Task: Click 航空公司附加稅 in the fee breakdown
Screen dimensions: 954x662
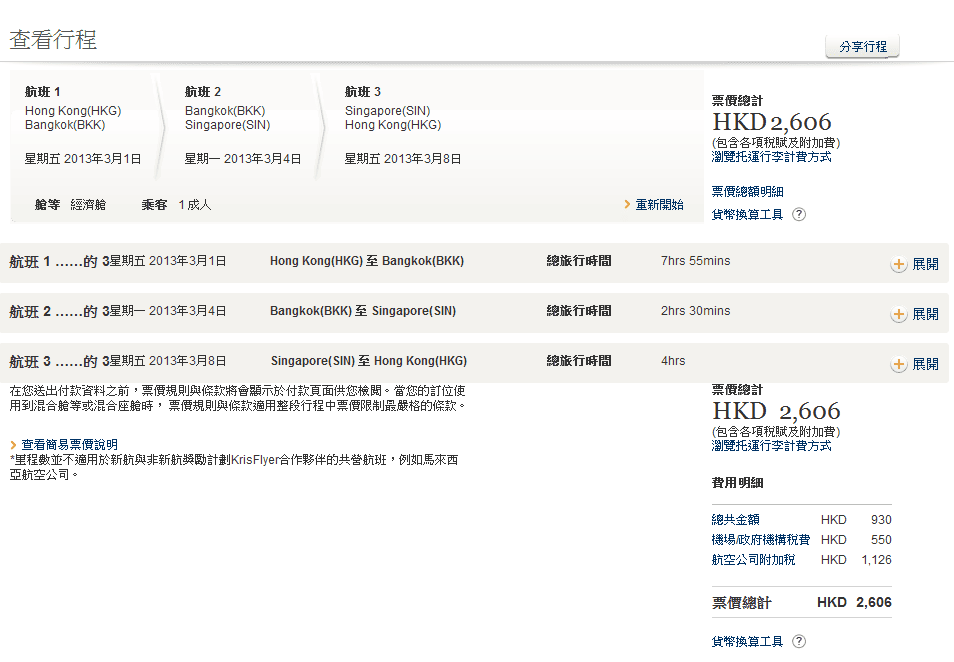Action: click(x=753, y=560)
